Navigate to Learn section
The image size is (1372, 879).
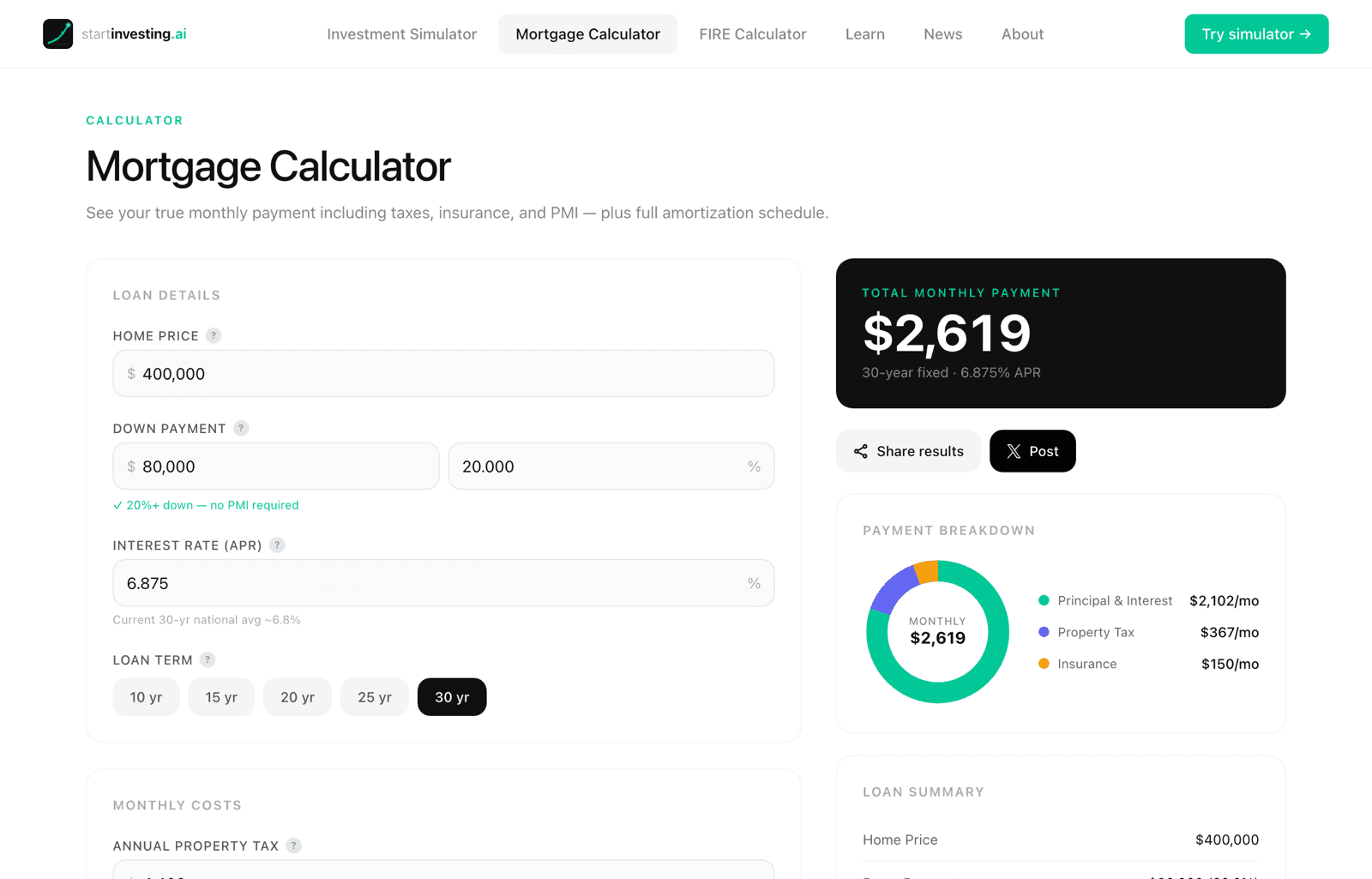point(864,34)
